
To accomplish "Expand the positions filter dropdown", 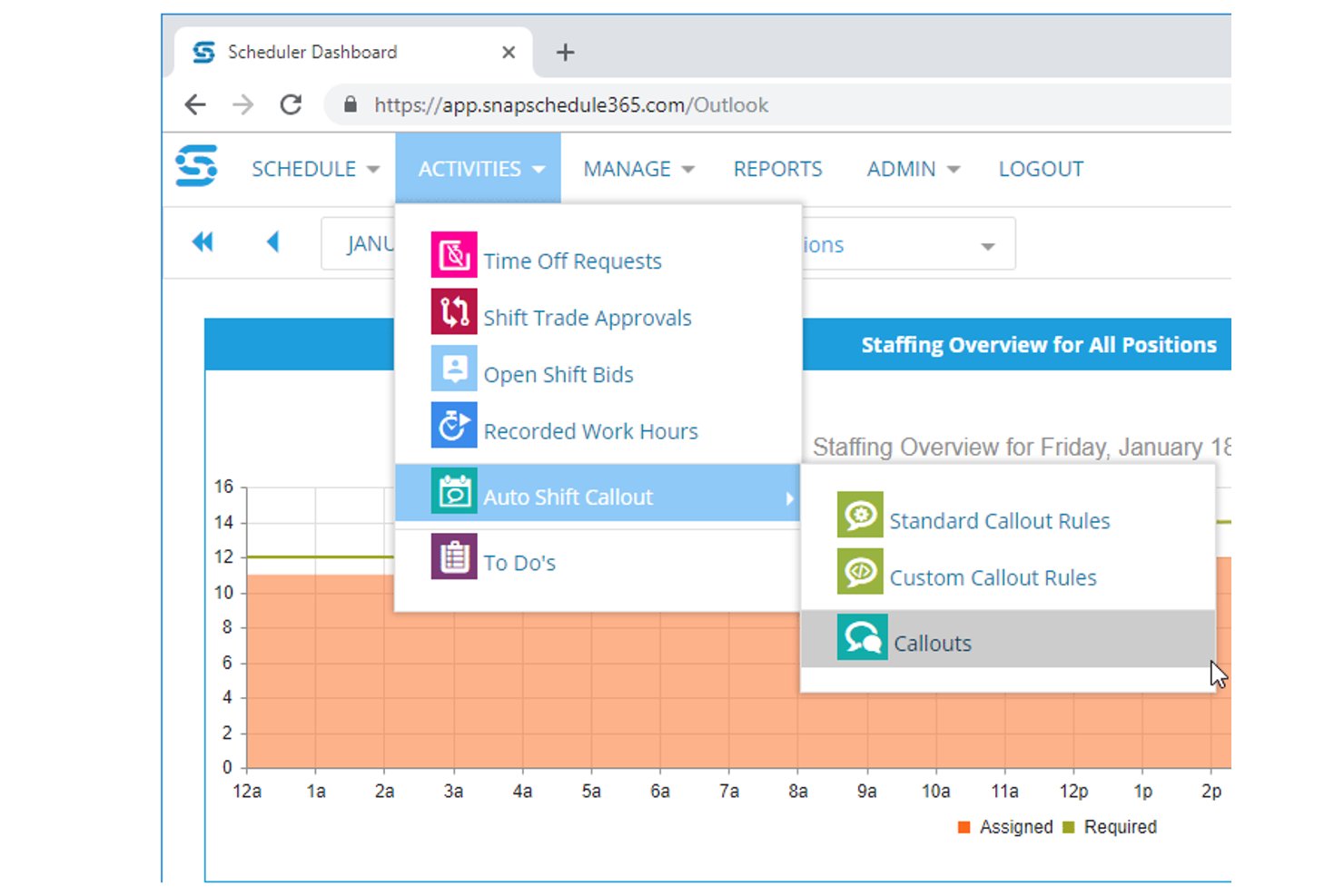I will [x=988, y=246].
